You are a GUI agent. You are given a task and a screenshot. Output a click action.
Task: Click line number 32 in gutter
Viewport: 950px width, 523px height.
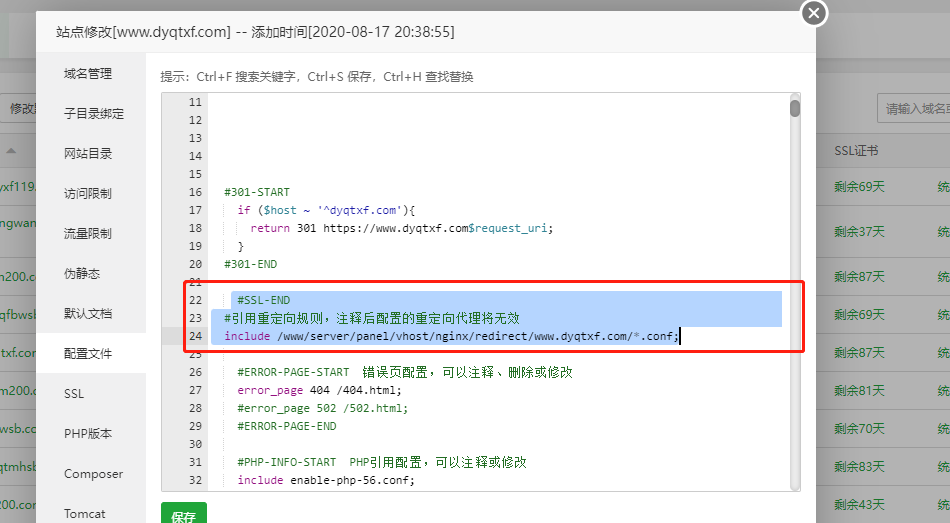(x=195, y=480)
